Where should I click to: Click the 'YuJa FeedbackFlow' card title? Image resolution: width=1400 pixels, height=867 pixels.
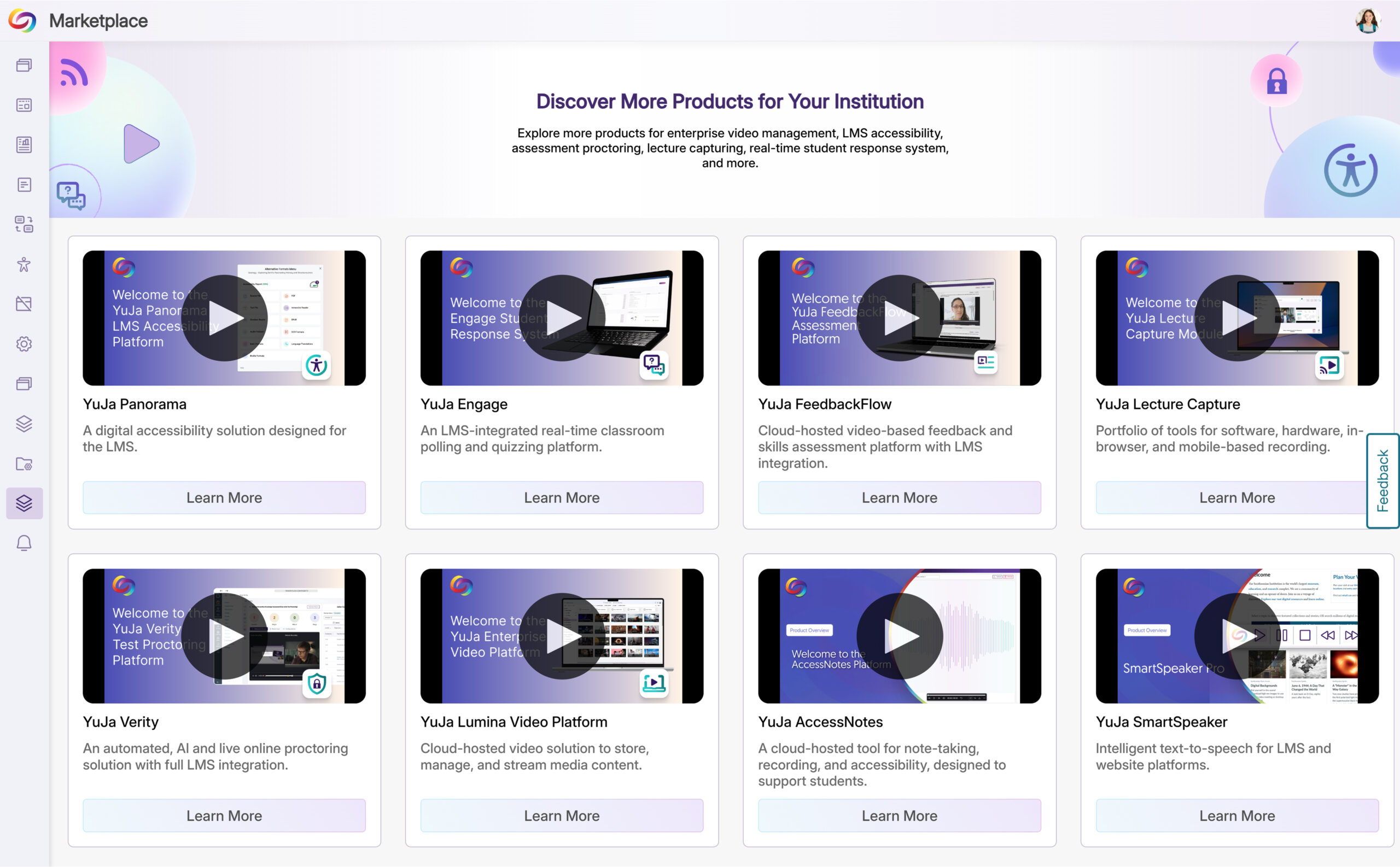[825, 405]
